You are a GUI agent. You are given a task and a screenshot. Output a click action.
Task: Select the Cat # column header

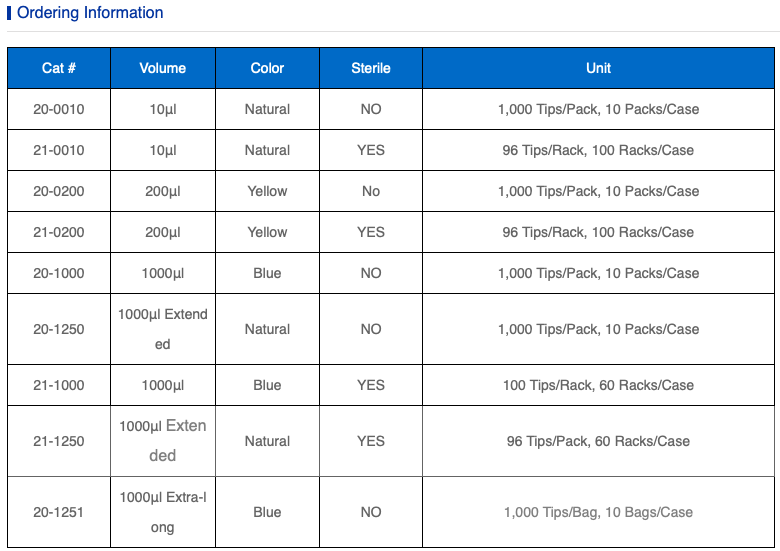59,68
